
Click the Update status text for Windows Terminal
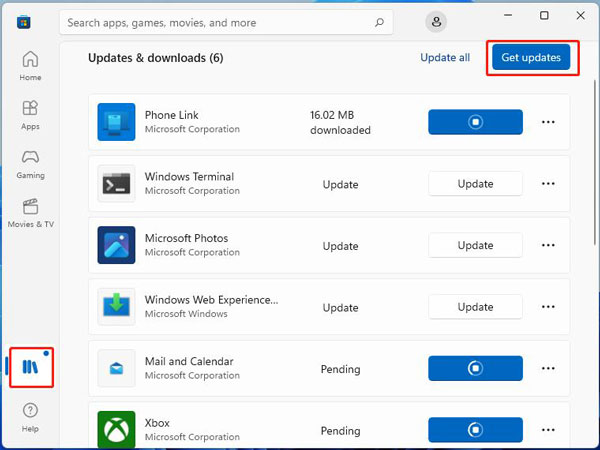(x=340, y=184)
